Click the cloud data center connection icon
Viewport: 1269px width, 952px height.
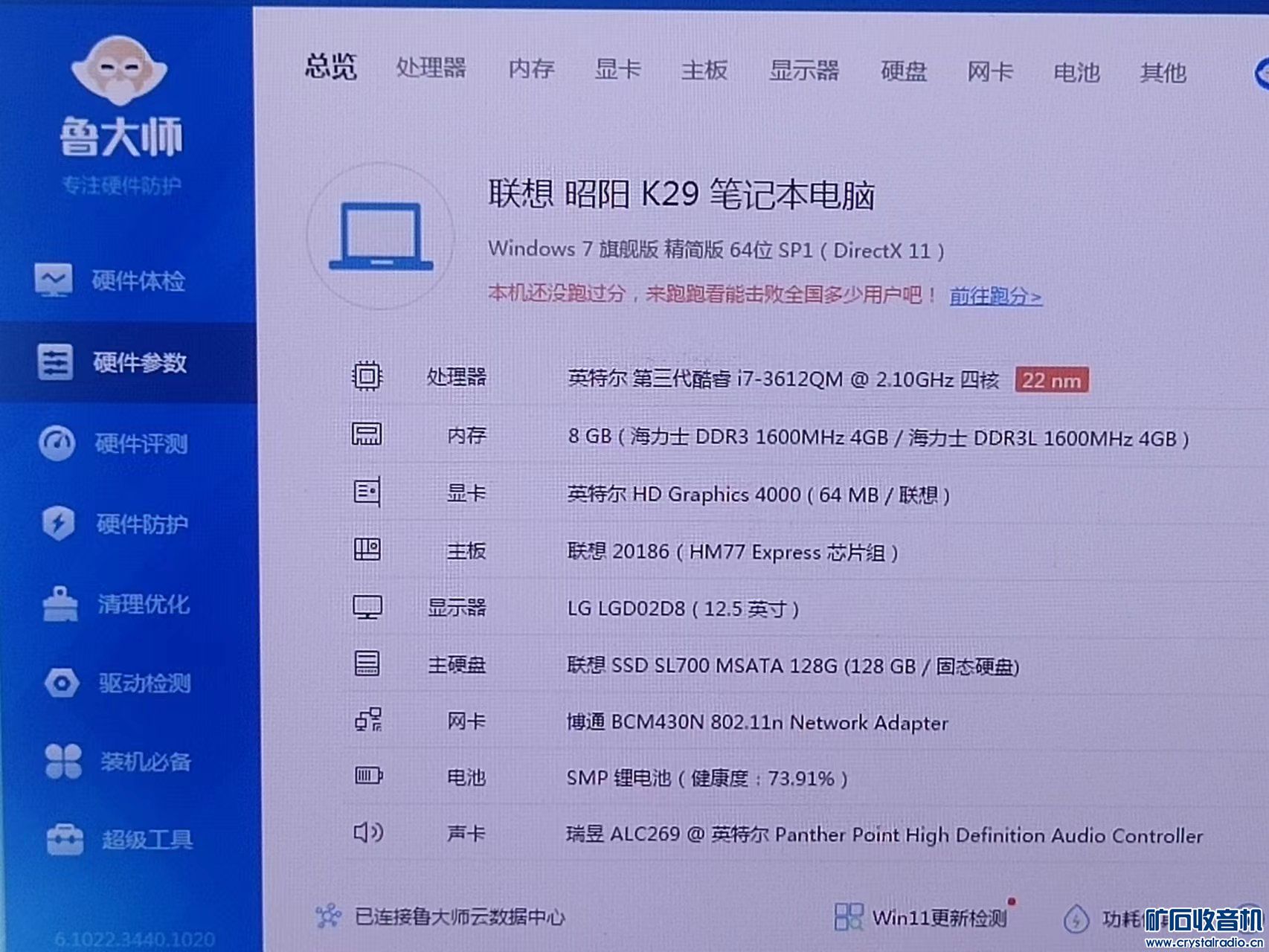tap(328, 916)
